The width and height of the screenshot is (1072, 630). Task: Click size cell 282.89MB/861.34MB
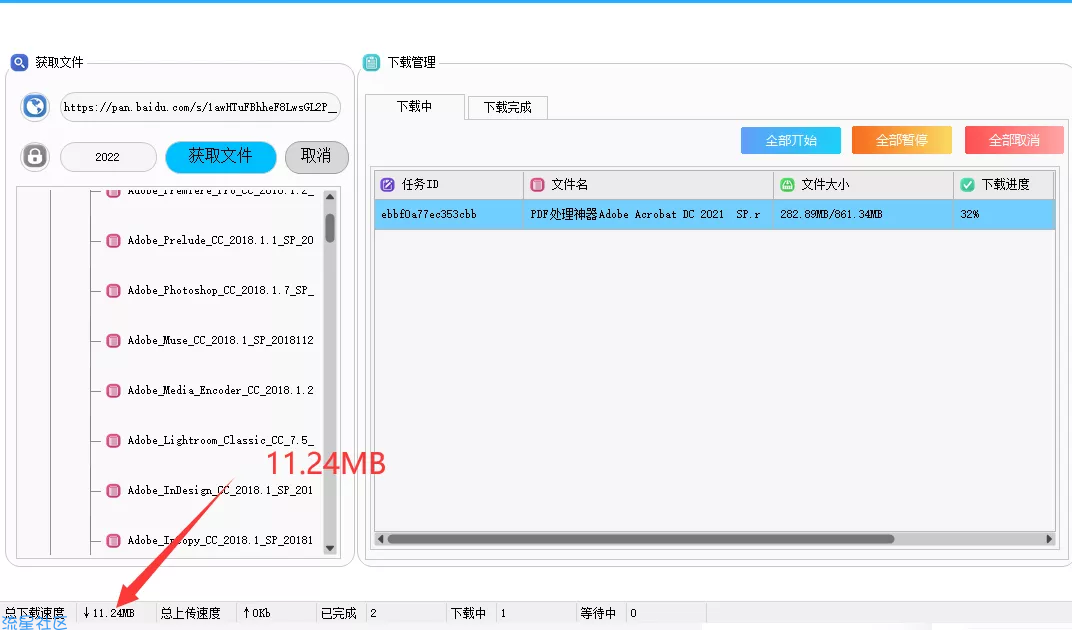pyautogui.click(x=863, y=214)
